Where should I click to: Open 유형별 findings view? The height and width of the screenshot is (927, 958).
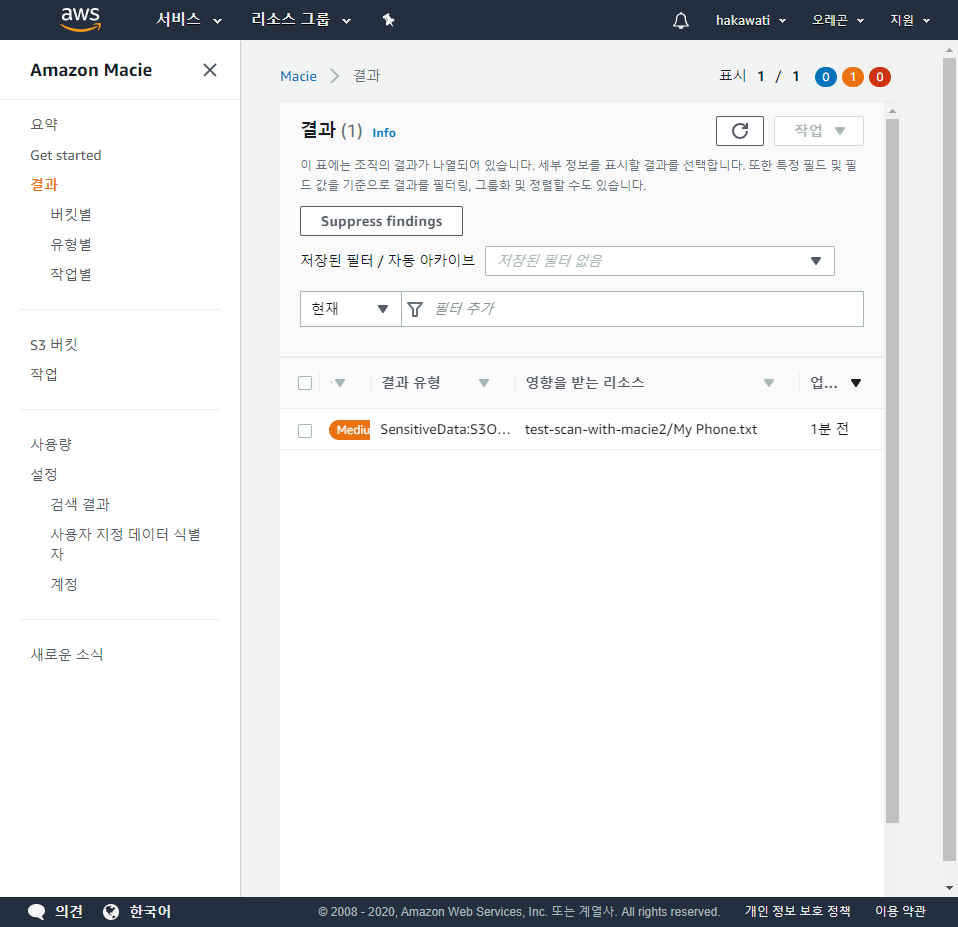[71, 244]
